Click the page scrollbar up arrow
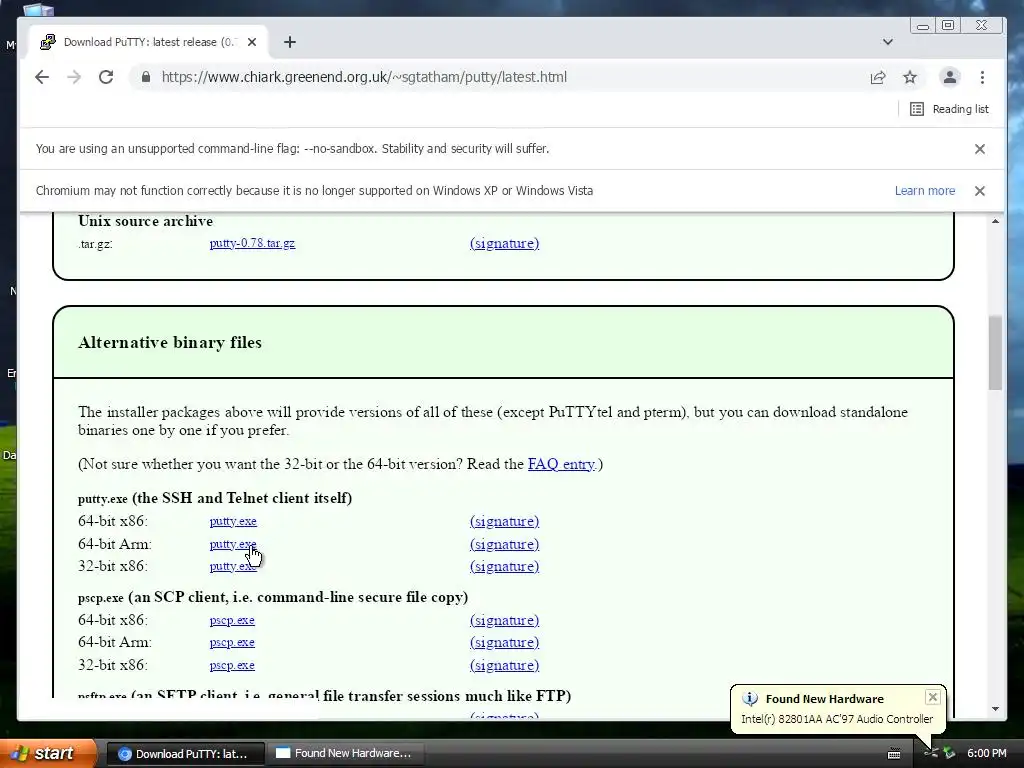The height and width of the screenshot is (768, 1024). 995,221
